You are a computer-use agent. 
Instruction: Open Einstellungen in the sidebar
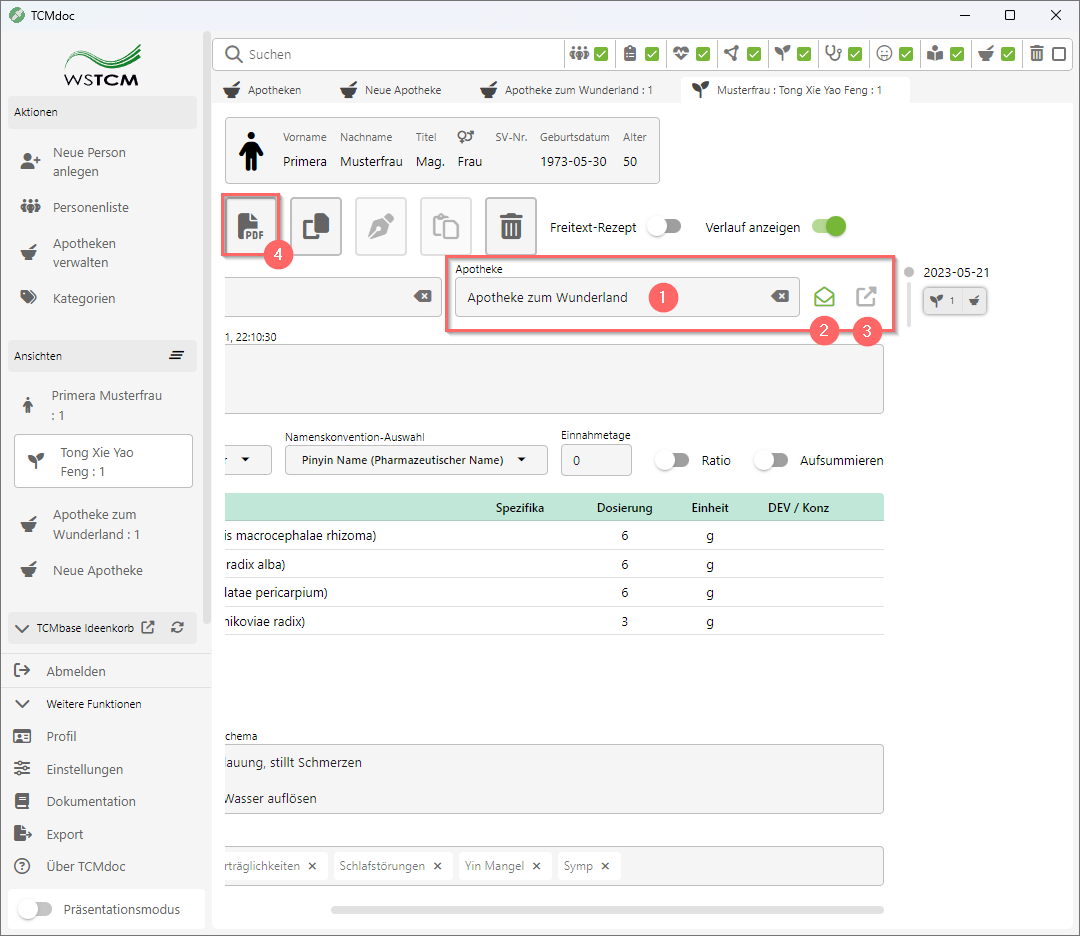point(84,769)
